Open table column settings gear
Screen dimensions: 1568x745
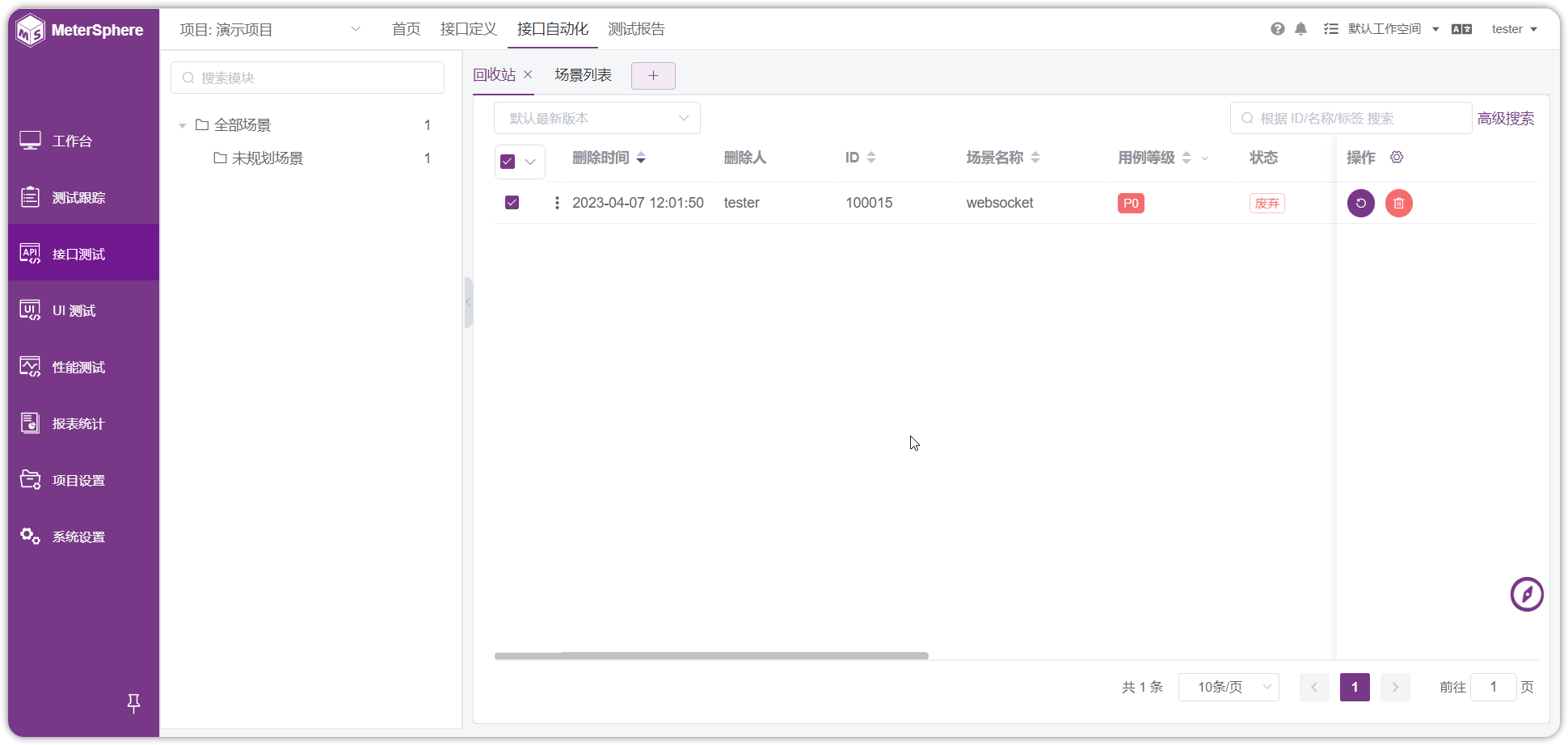[x=1397, y=158]
